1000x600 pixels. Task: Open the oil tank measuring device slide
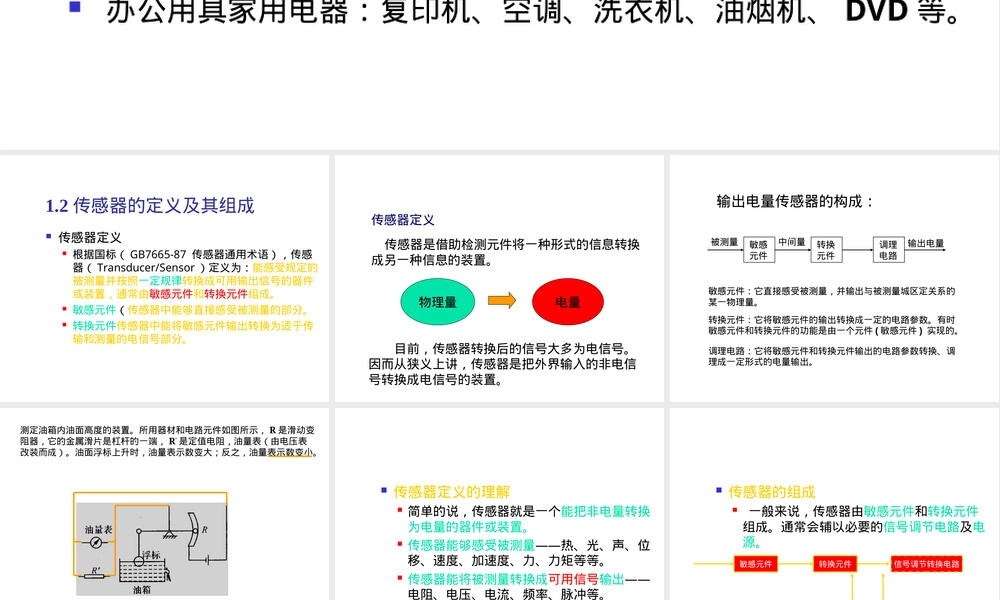click(x=165, y=504)
